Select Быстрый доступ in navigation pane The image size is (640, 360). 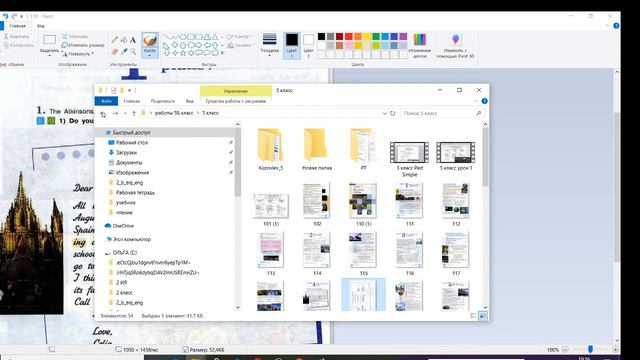pos(131,133)
